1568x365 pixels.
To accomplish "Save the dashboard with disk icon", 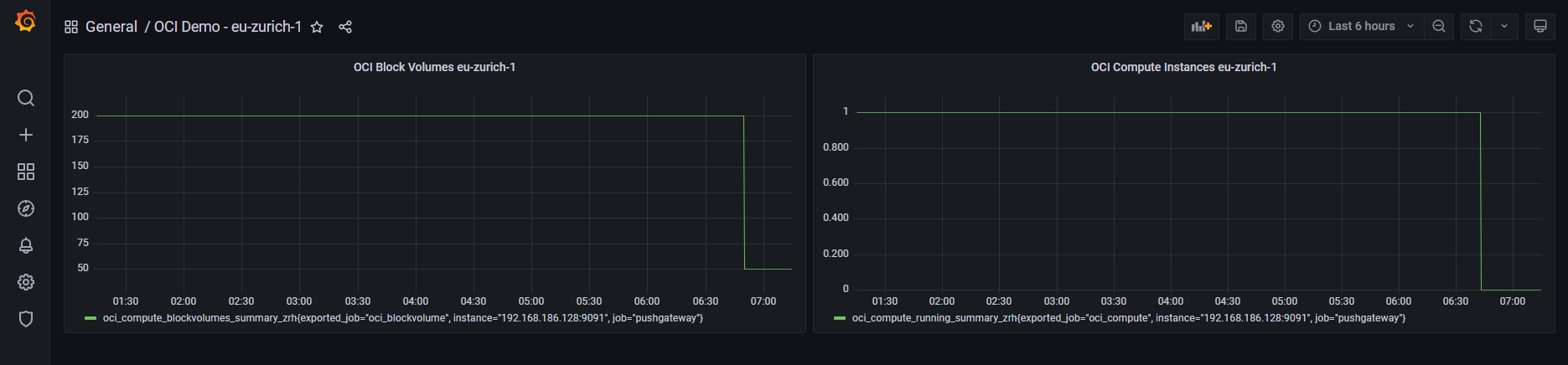I will [1241, 26].
